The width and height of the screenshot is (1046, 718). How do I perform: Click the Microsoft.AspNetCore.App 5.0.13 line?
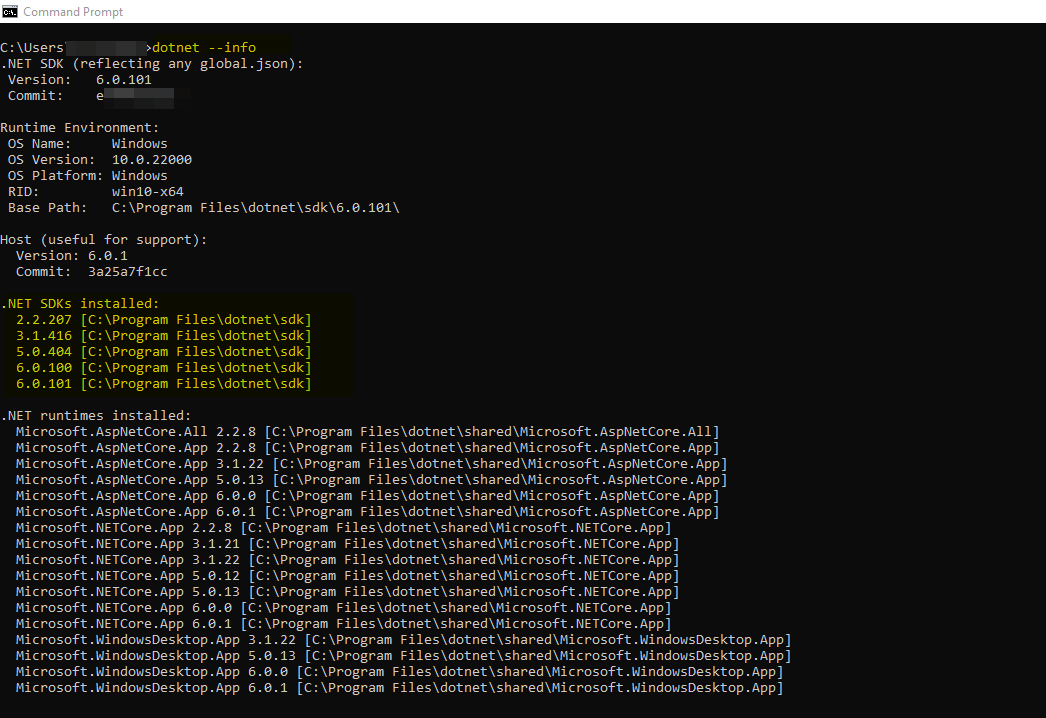pyautogui.click(x=372, y=480)
